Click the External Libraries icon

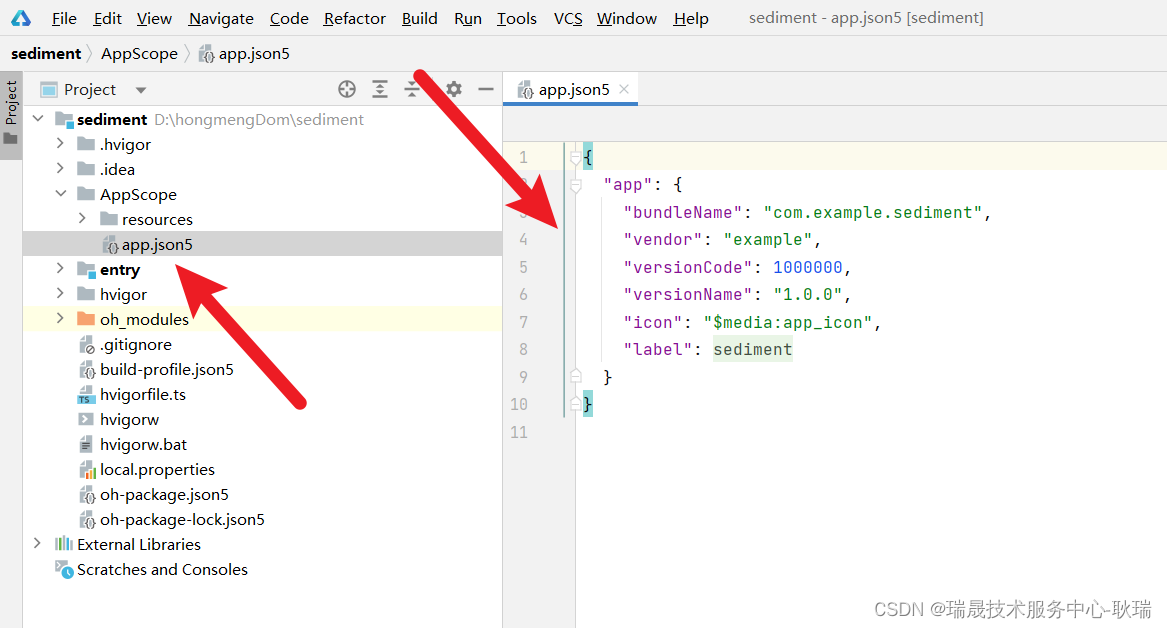click(64, 544)
